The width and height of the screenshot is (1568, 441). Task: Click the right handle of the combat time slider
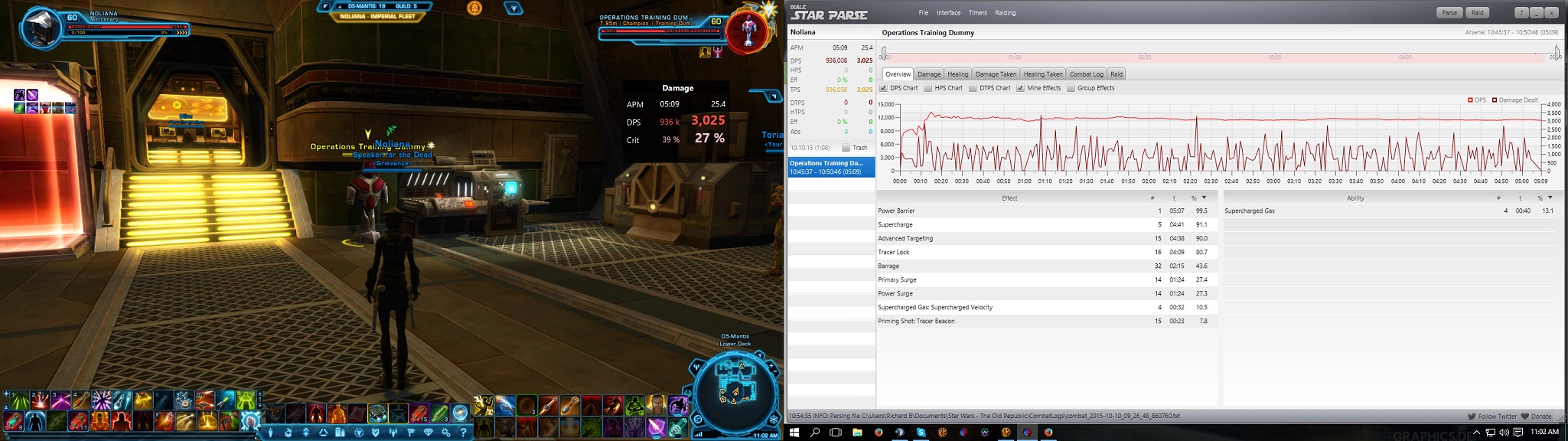[x=1557, y=53]
